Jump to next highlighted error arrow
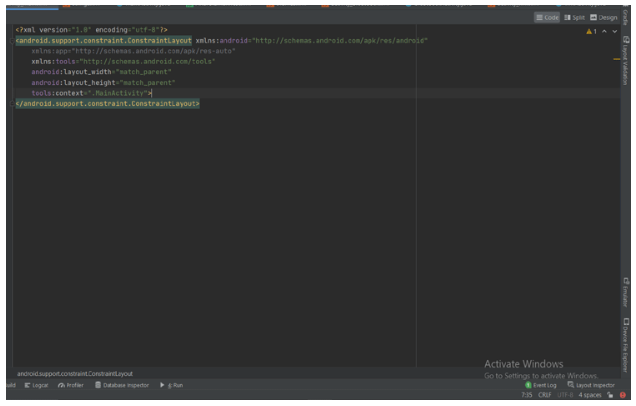The width and height of the screenshot is (636, 406). pyautogui.click(x=614, y=31)
